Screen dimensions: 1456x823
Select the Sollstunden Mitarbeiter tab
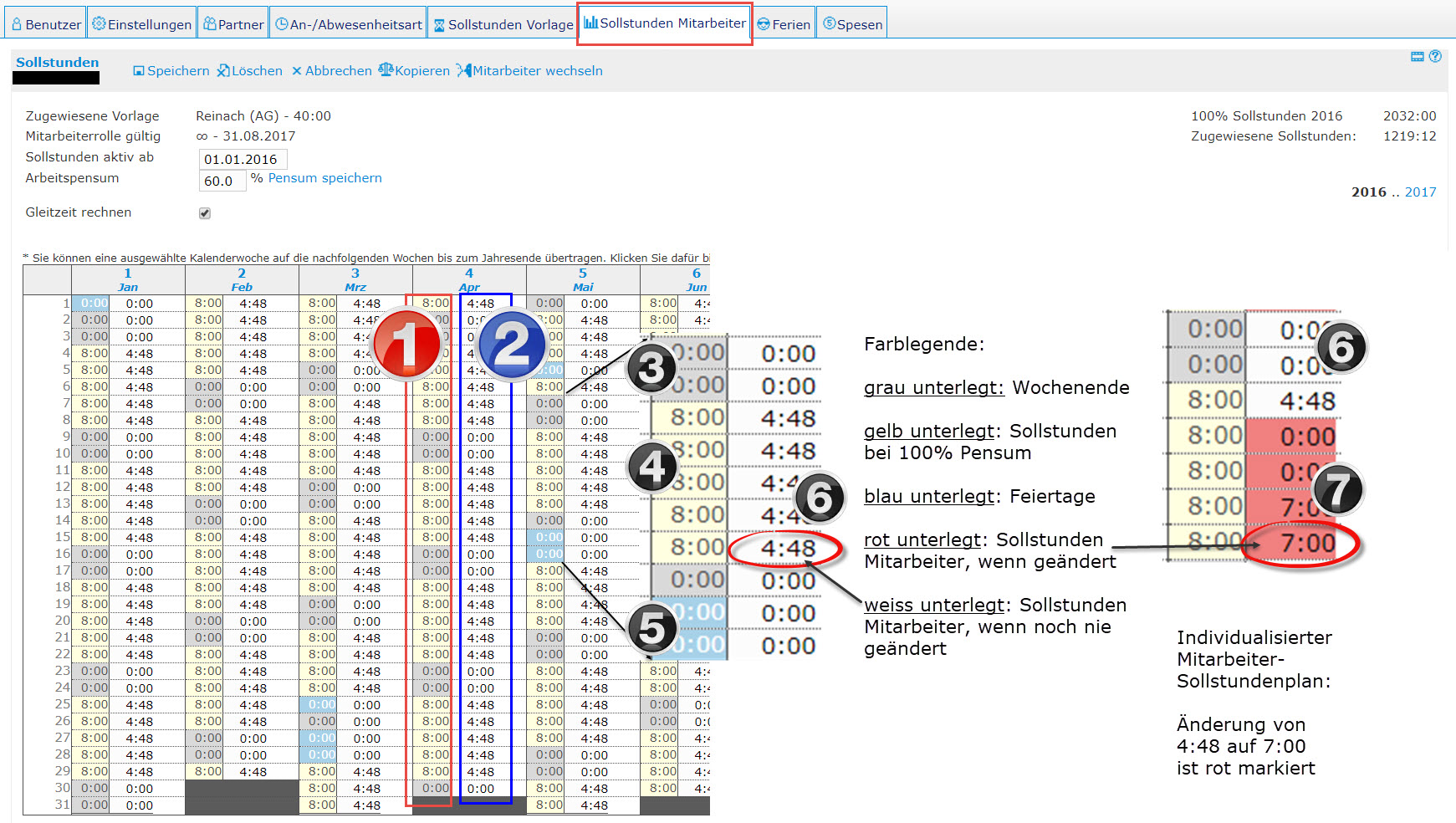click(x=665, y=23)
